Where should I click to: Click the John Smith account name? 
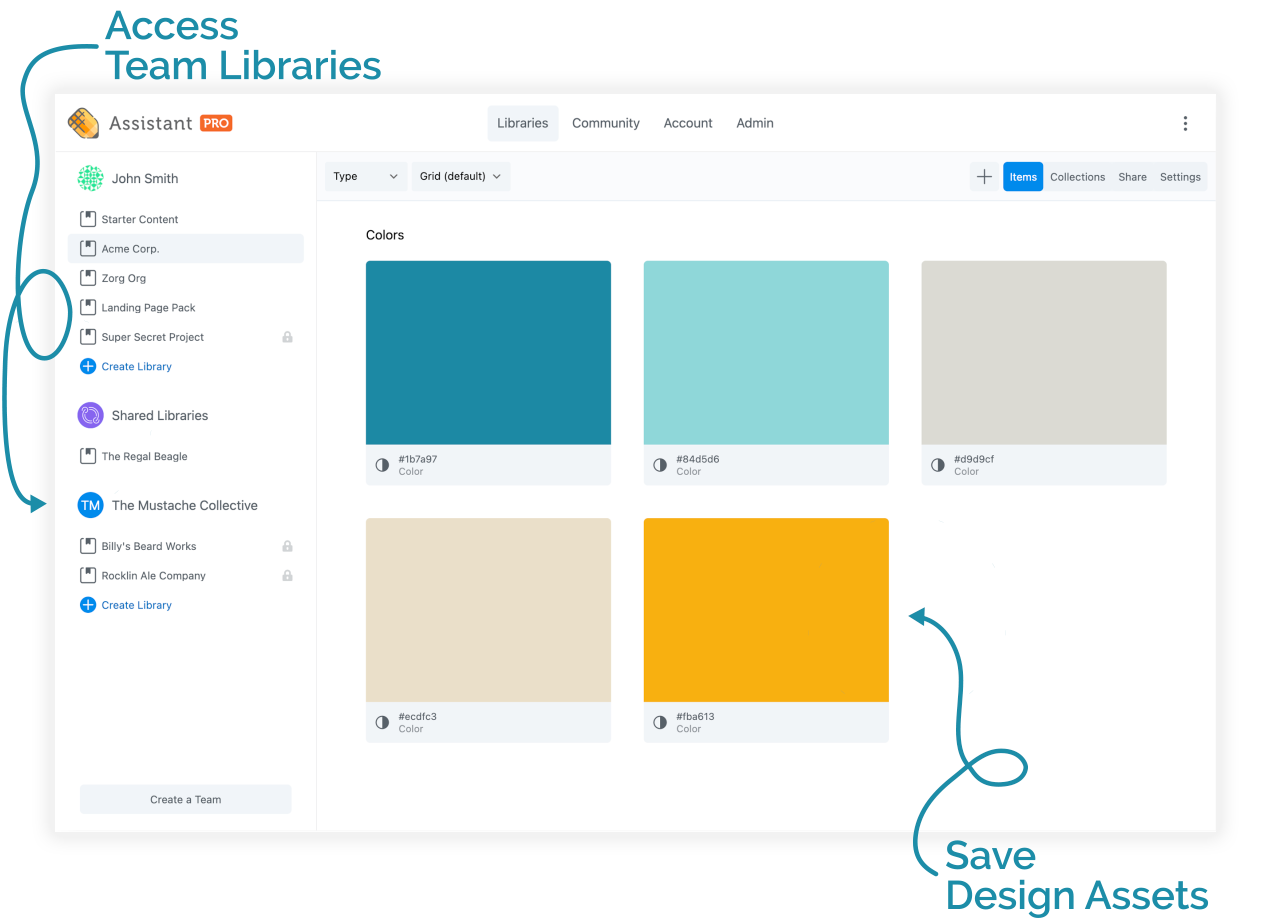[x=145, y=178]
